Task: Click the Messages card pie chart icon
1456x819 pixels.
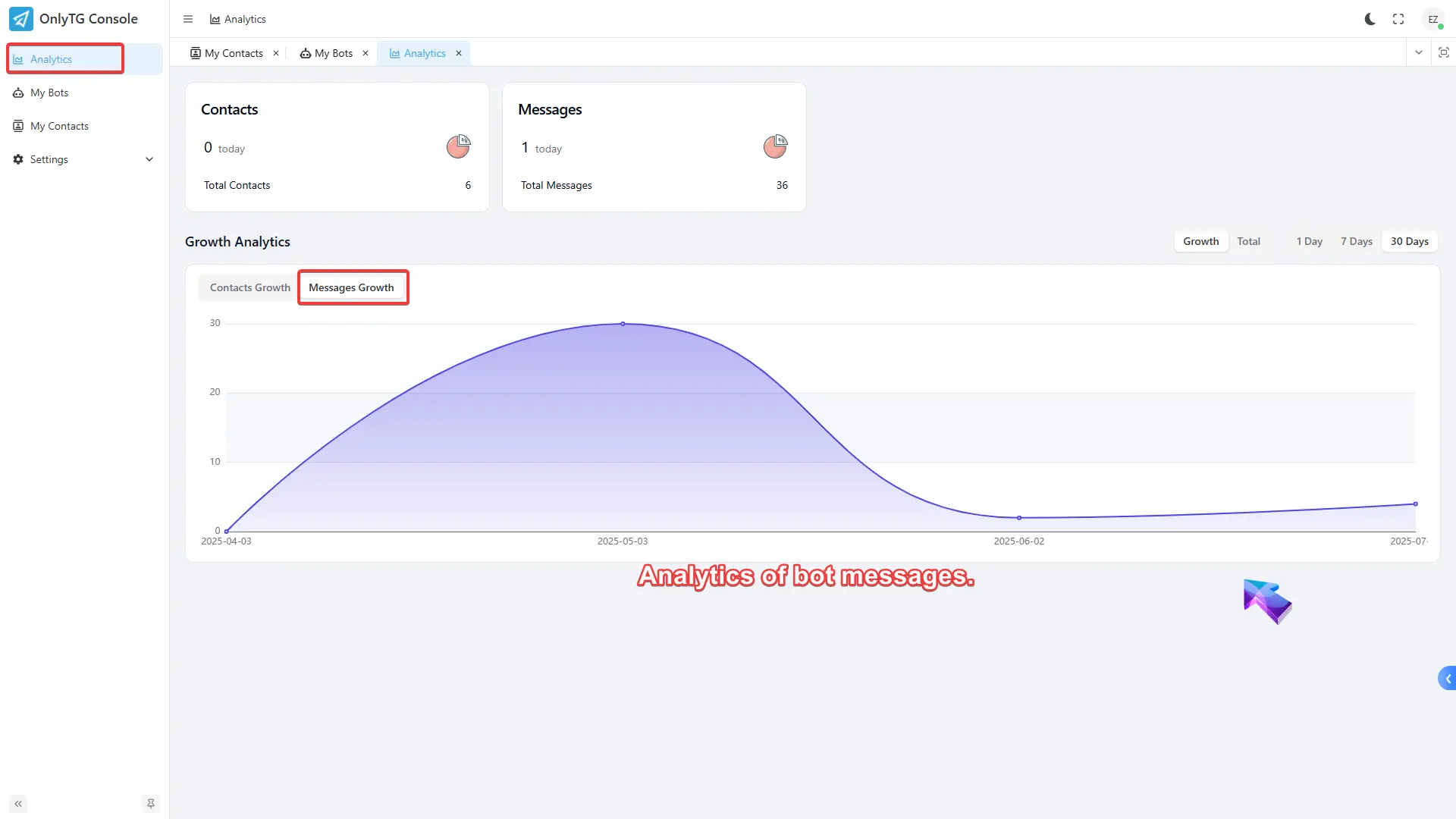Action: [775, 146]
